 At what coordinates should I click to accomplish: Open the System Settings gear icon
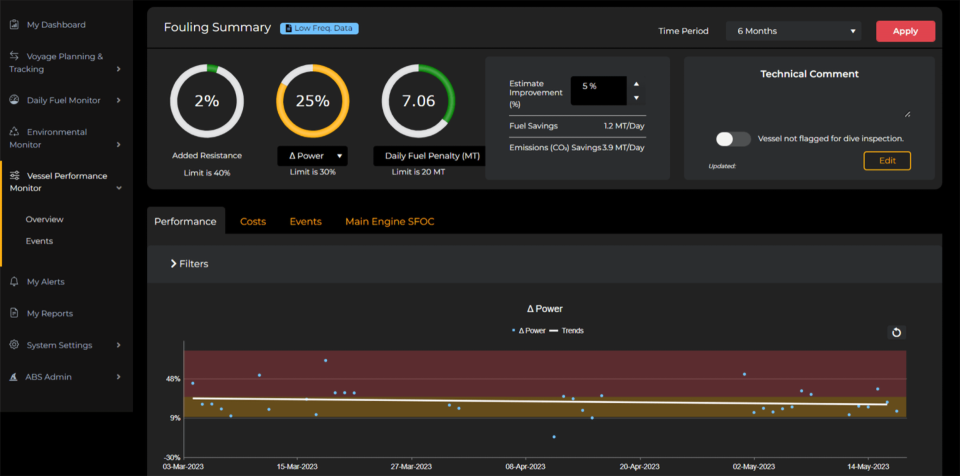(x=14, y=345)
